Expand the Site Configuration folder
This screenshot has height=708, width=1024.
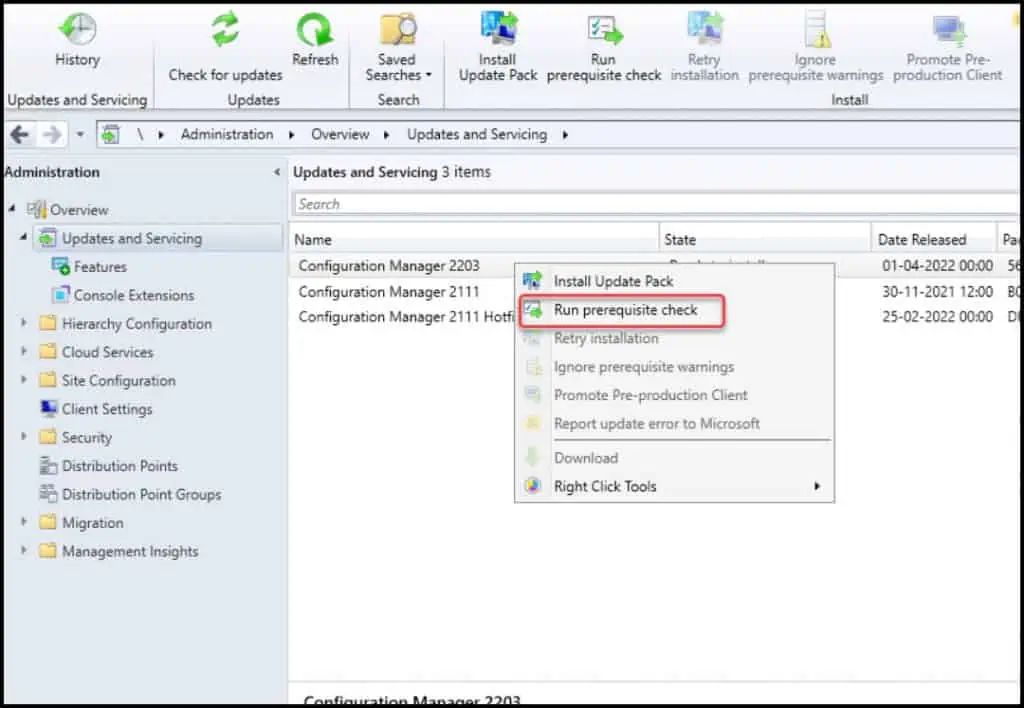pyautogui.click(x=24, y=379)
